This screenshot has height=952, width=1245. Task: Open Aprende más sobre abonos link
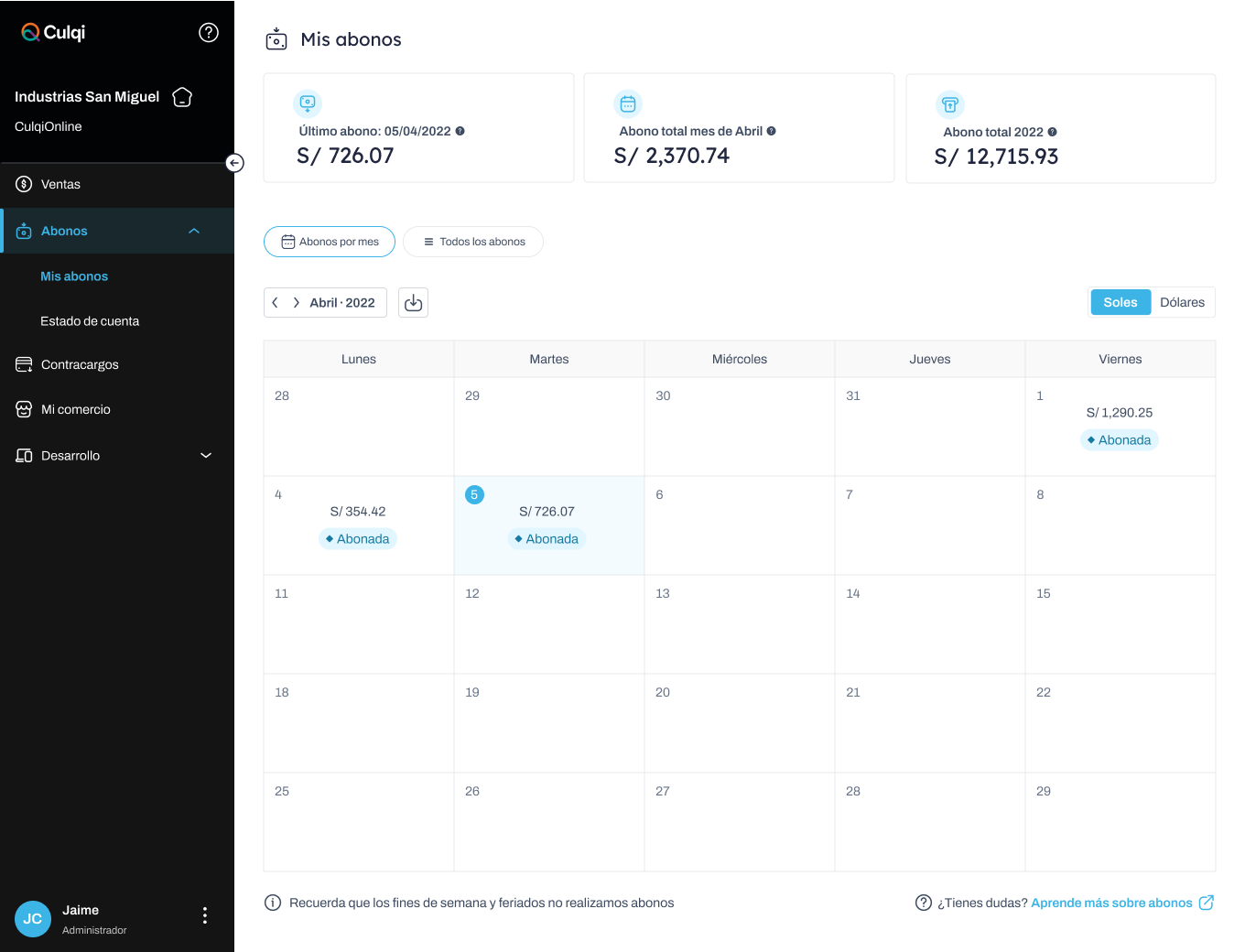pyautogui.click(x=1111, y=903)
